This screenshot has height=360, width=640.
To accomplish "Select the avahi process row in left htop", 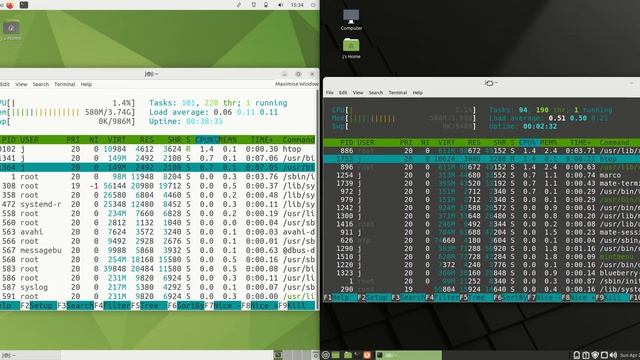I will pos(158,232).
